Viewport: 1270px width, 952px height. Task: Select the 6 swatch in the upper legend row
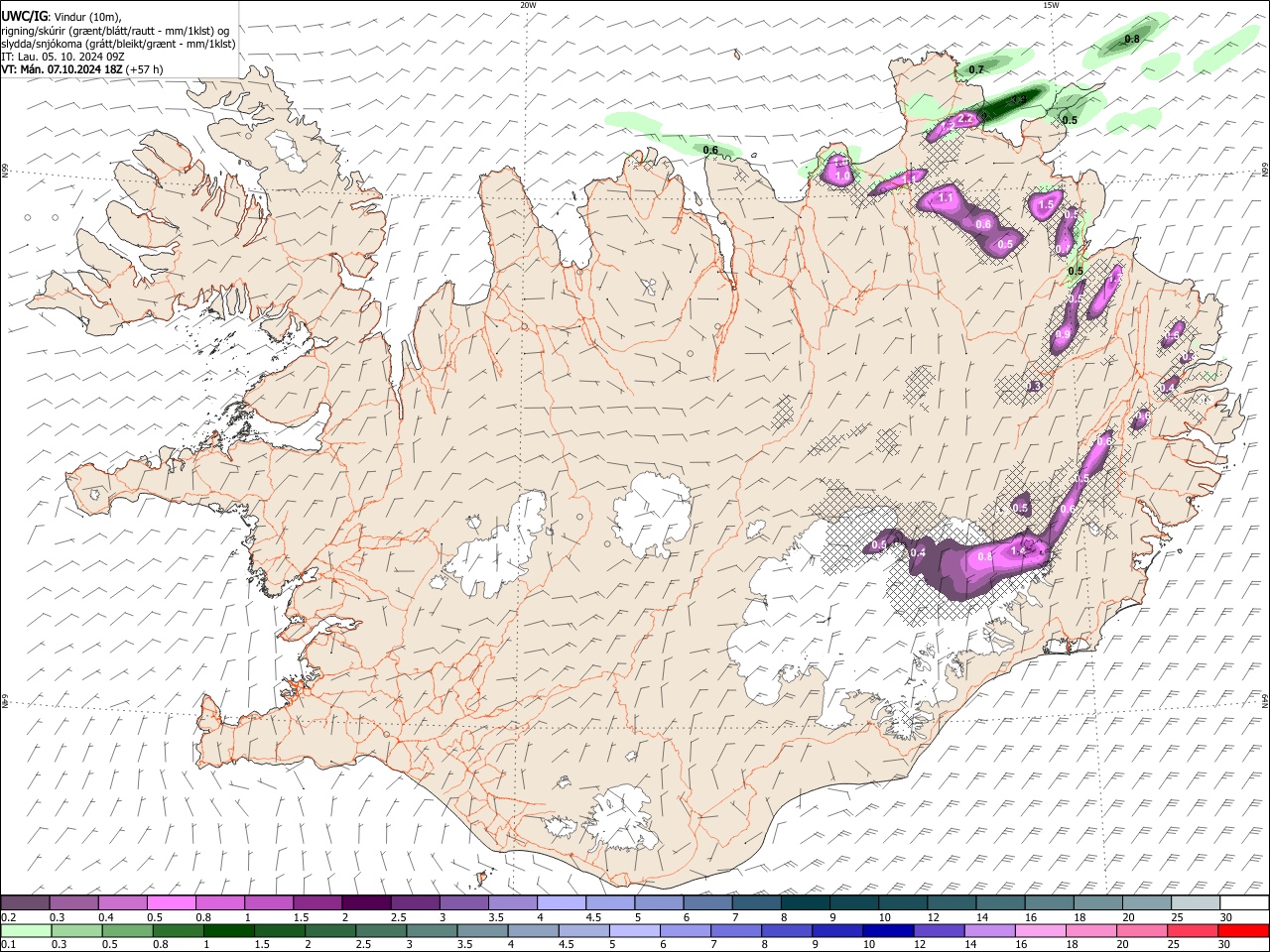(x=706, y=902)
